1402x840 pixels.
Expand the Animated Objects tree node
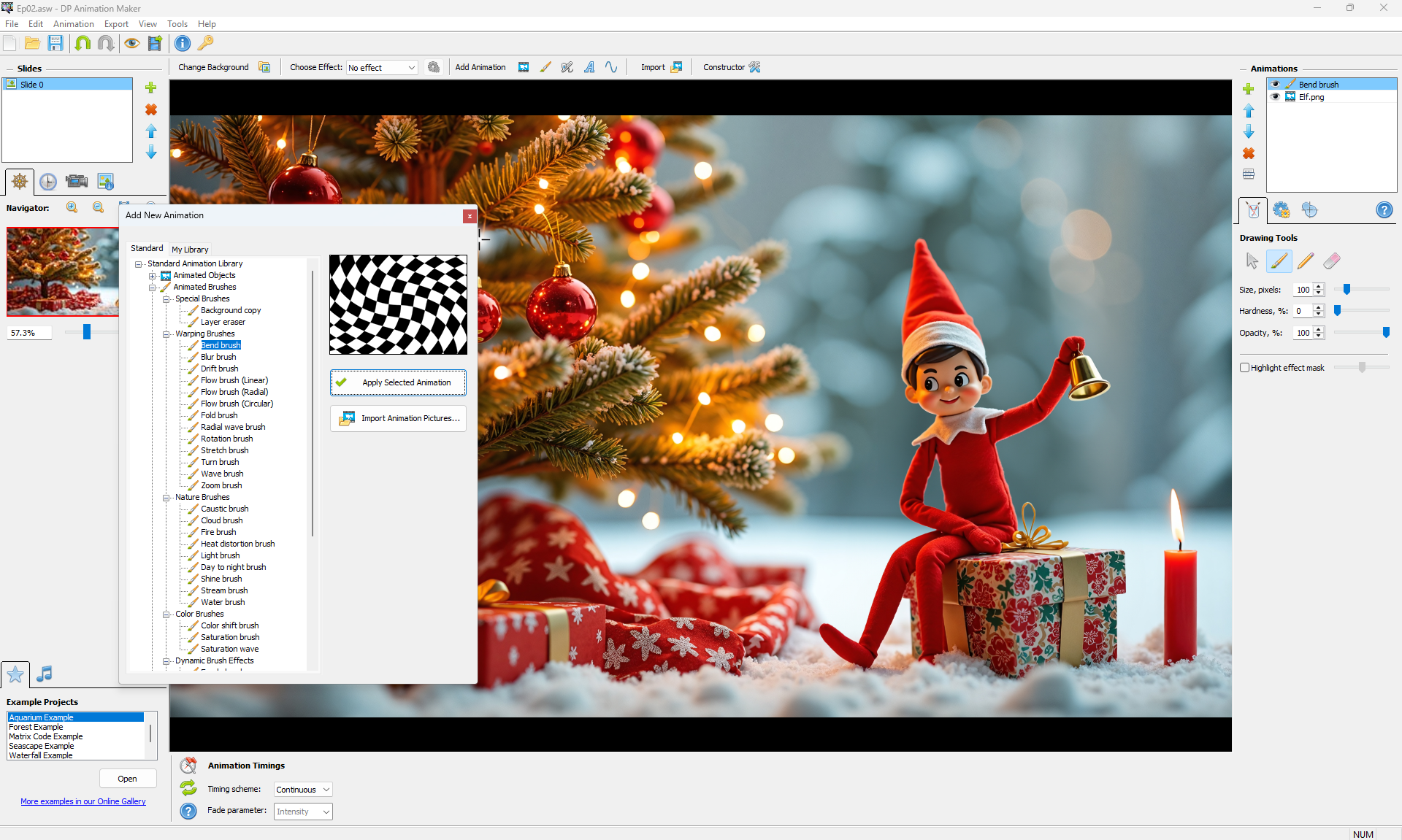[x=153, y=276]
